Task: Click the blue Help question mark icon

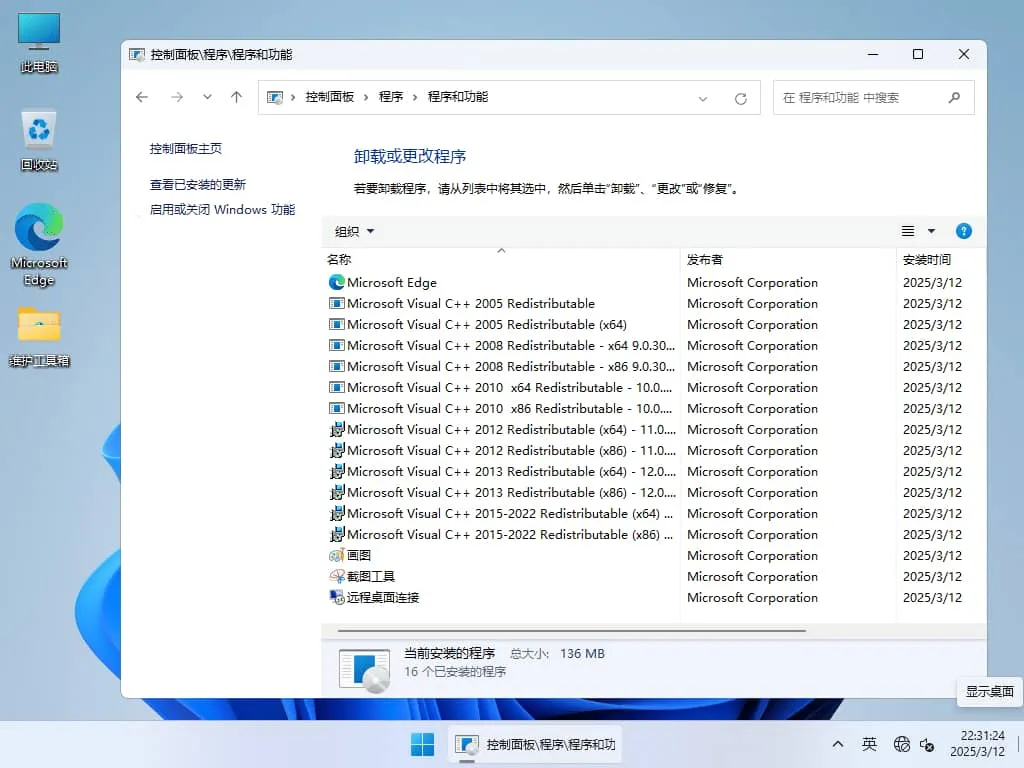Action: point(963,230)
